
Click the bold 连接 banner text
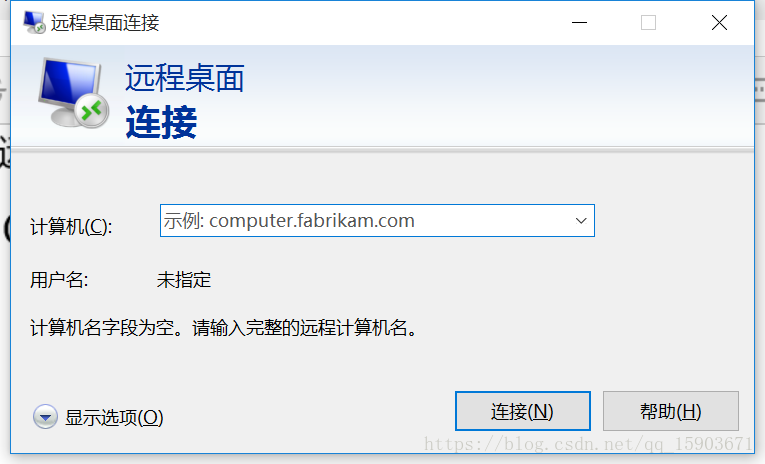(x=161, y=122)
